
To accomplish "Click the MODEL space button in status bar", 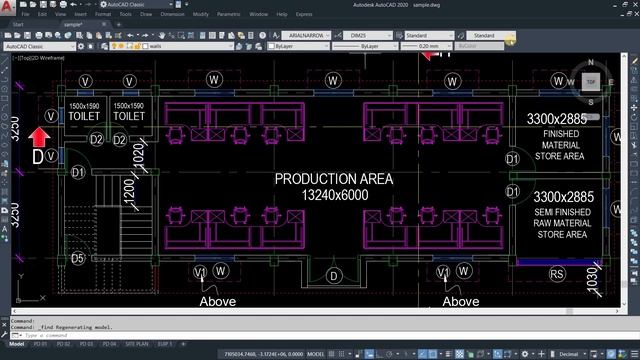I will (315, 354).
